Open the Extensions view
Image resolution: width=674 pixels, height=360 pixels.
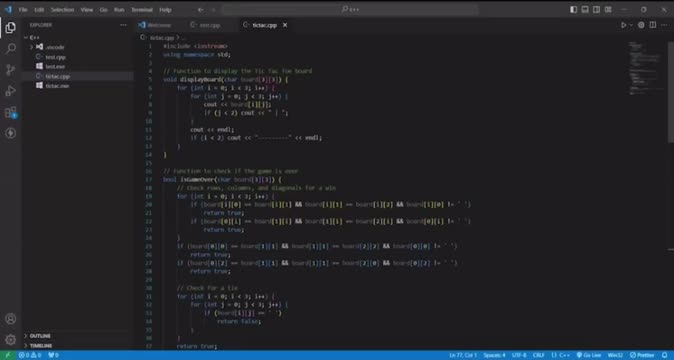(11, 112)
